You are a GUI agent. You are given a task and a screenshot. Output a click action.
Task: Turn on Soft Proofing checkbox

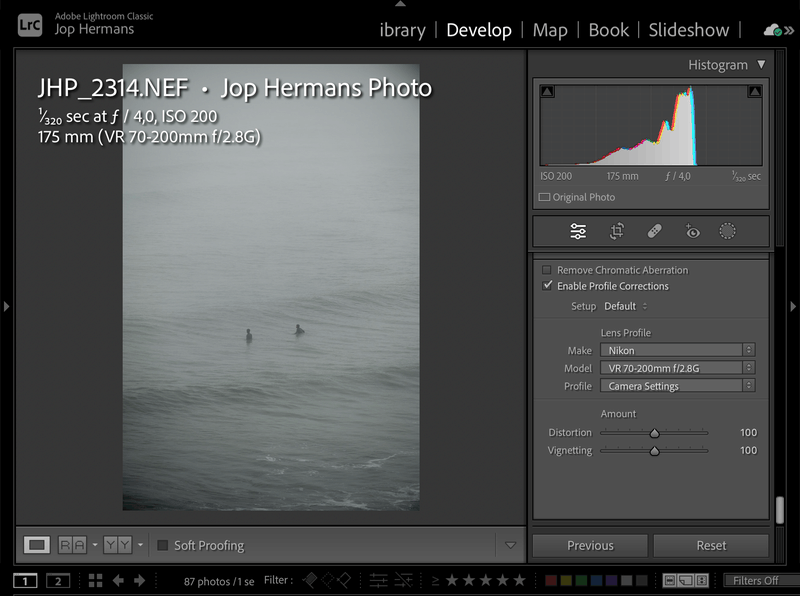pyautogui.click(x=163, y=545)
